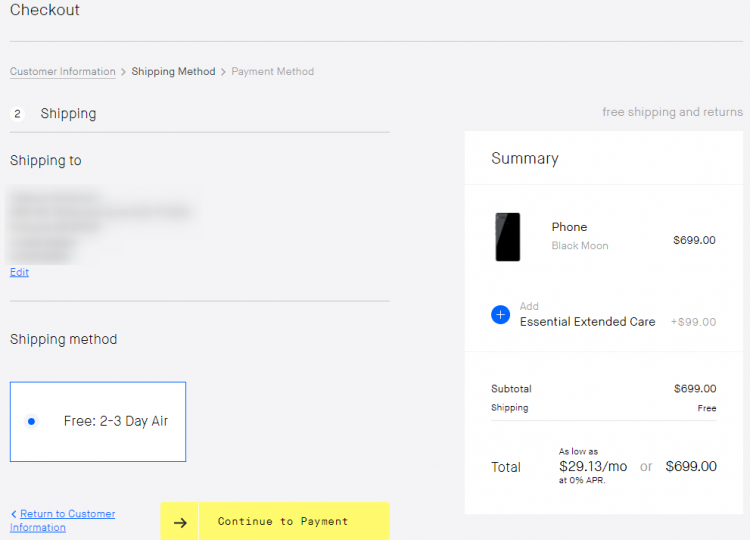This screenshot has height=540, width=750.
Task: Click the arrow icon on the yellow button
Action: [x=180, y=523]
